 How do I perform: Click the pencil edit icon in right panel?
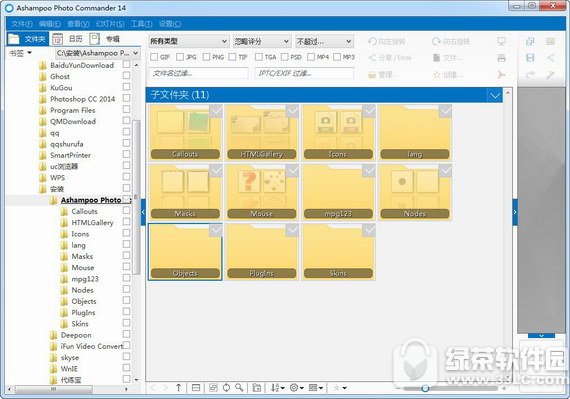551,74
